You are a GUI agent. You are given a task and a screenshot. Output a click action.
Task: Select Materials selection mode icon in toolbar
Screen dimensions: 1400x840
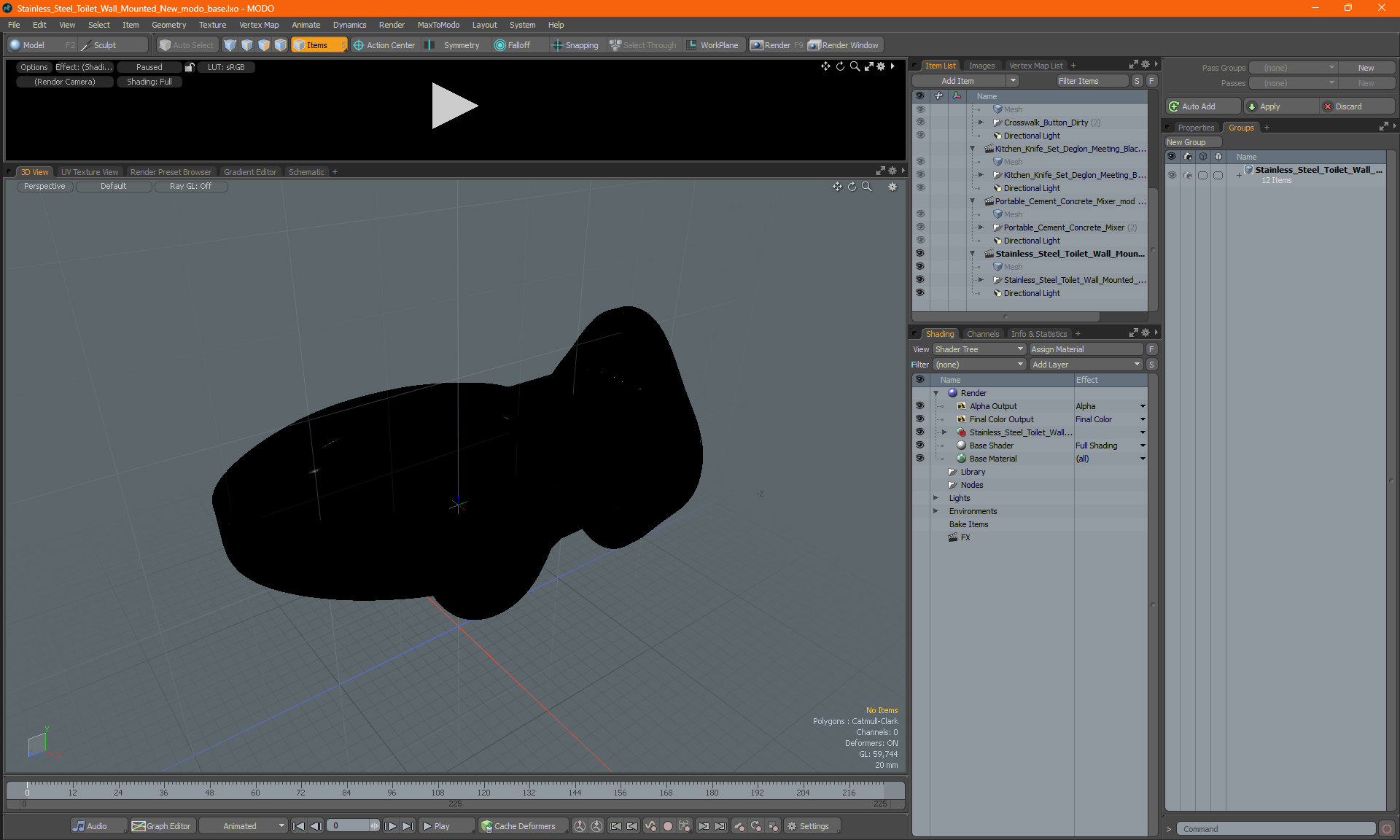pos(281,45)
